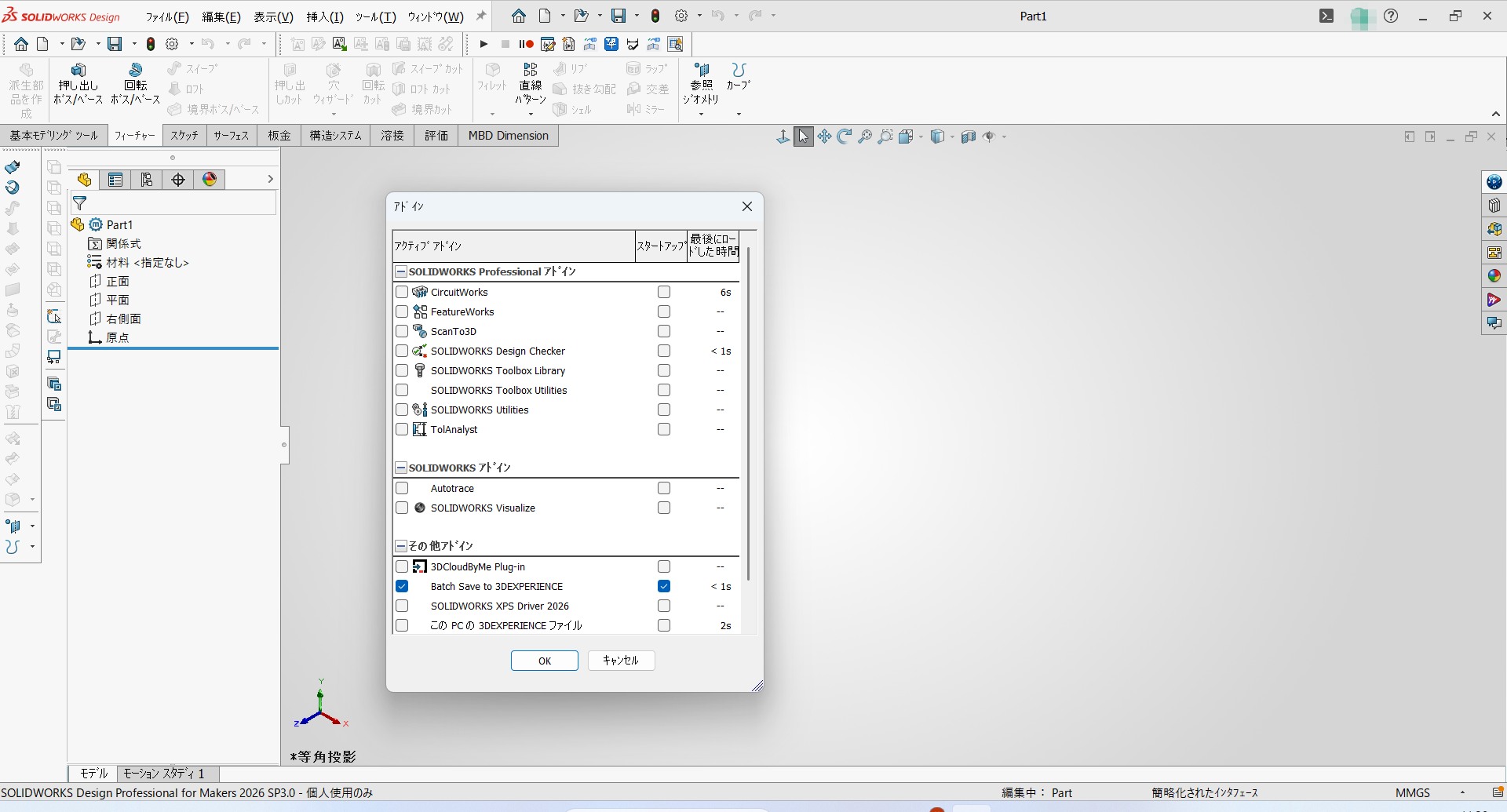Click Zoom to Fit in view toolbar

865,137
